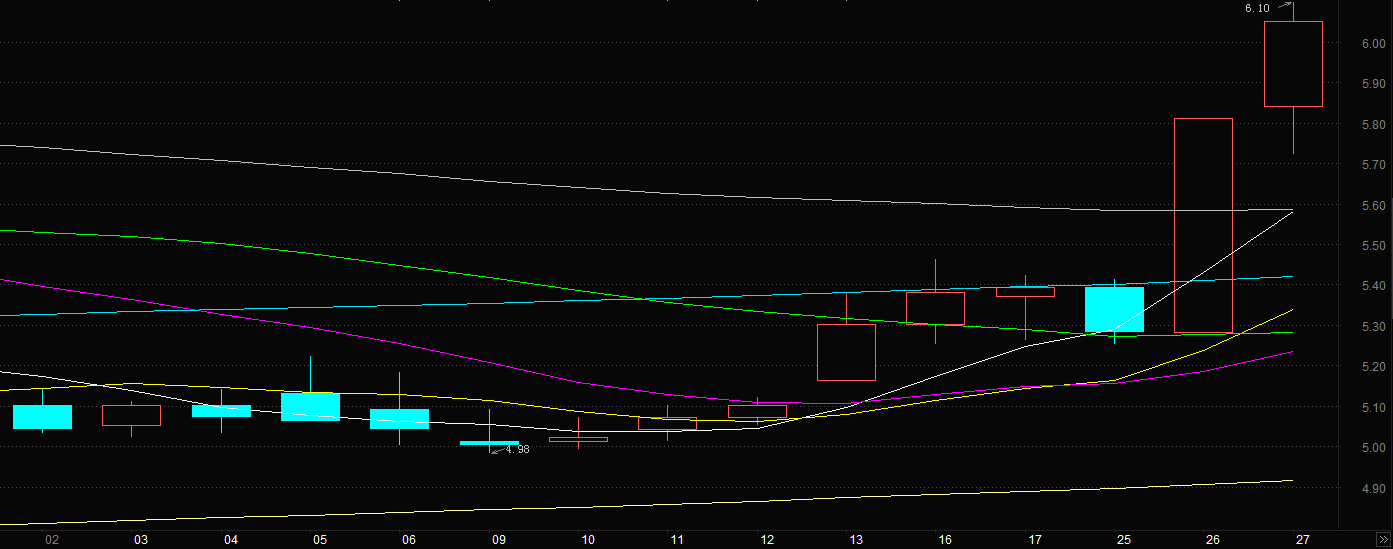Click the 6.10 high price annotation
This screenshot has width=1393, height=549.
(1257, 8)
